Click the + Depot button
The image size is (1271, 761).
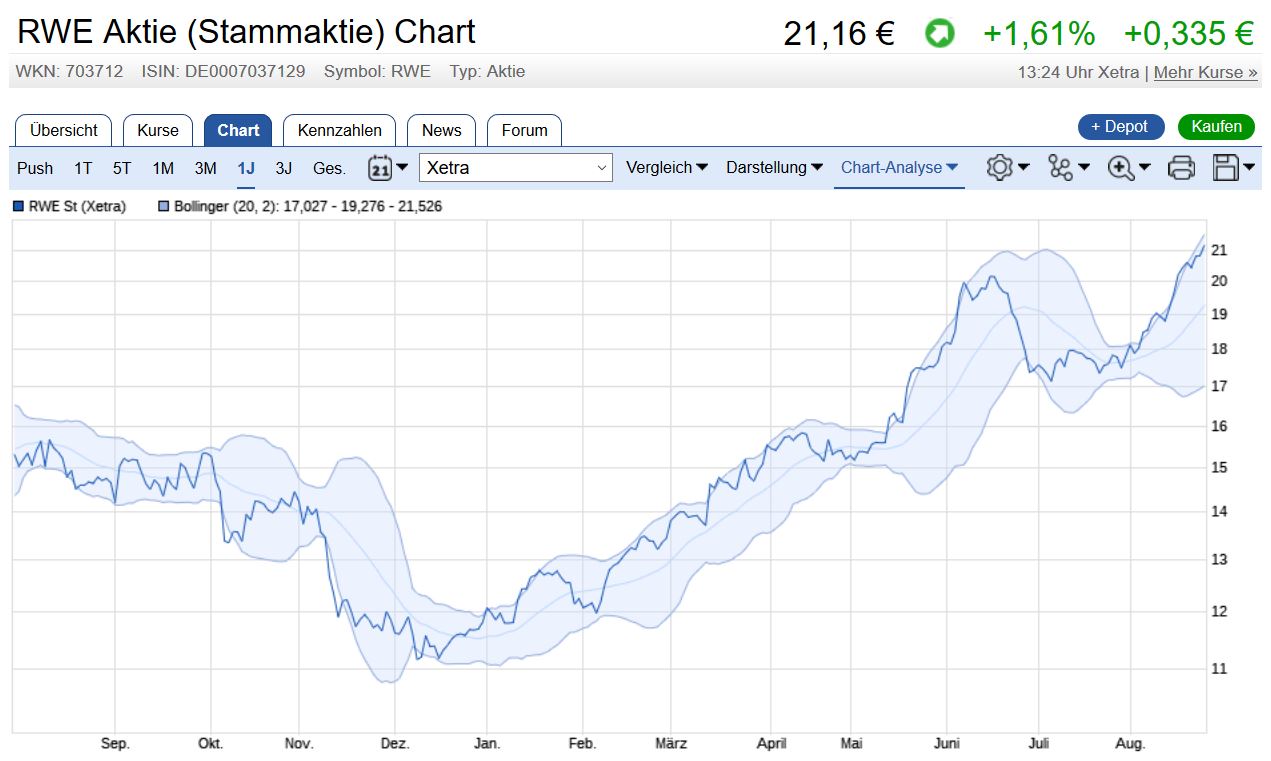[1120, 127]
